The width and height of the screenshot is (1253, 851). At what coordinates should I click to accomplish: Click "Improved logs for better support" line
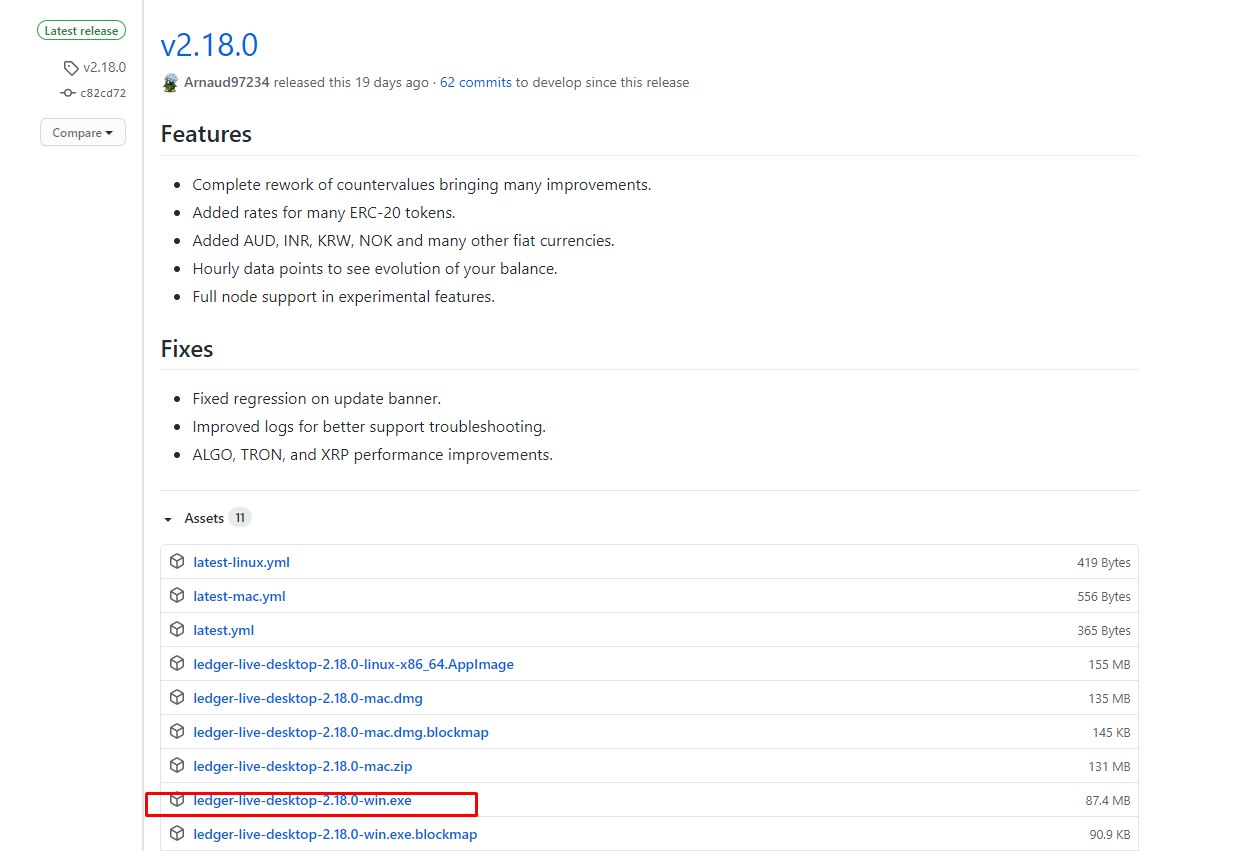[369, 426]
